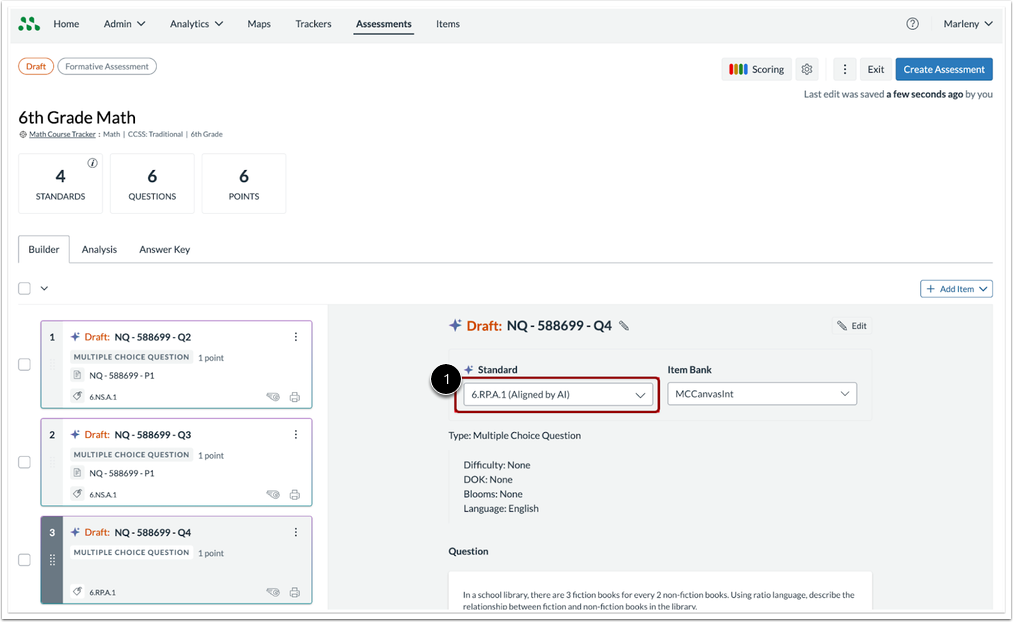Open the kebab menu for item Q2
The image size is (1013, 622).
pyautogui.click(x=296, y=337)
